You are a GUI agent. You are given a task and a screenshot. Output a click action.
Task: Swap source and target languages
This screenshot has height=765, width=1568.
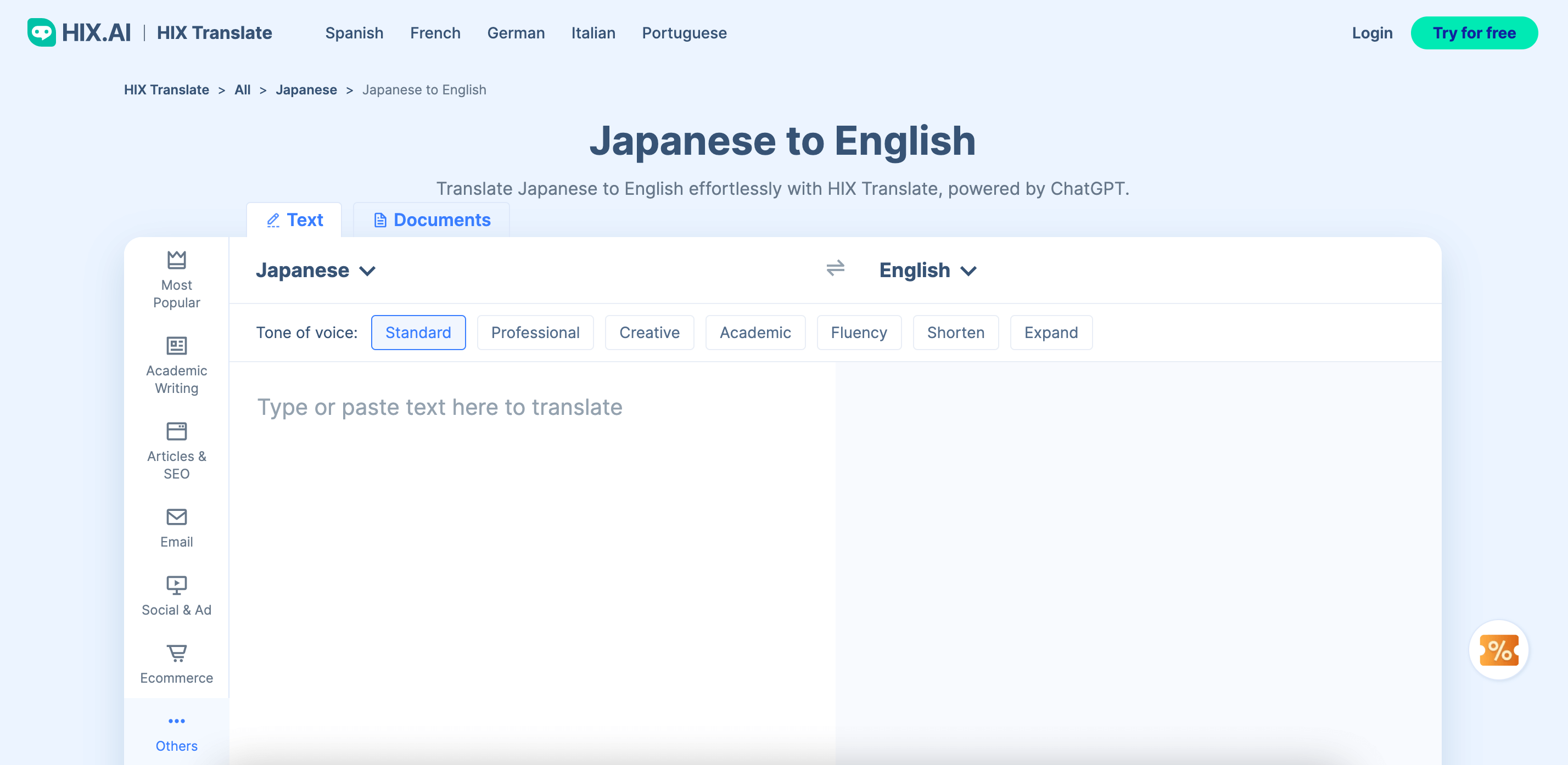tap(835, 268)
